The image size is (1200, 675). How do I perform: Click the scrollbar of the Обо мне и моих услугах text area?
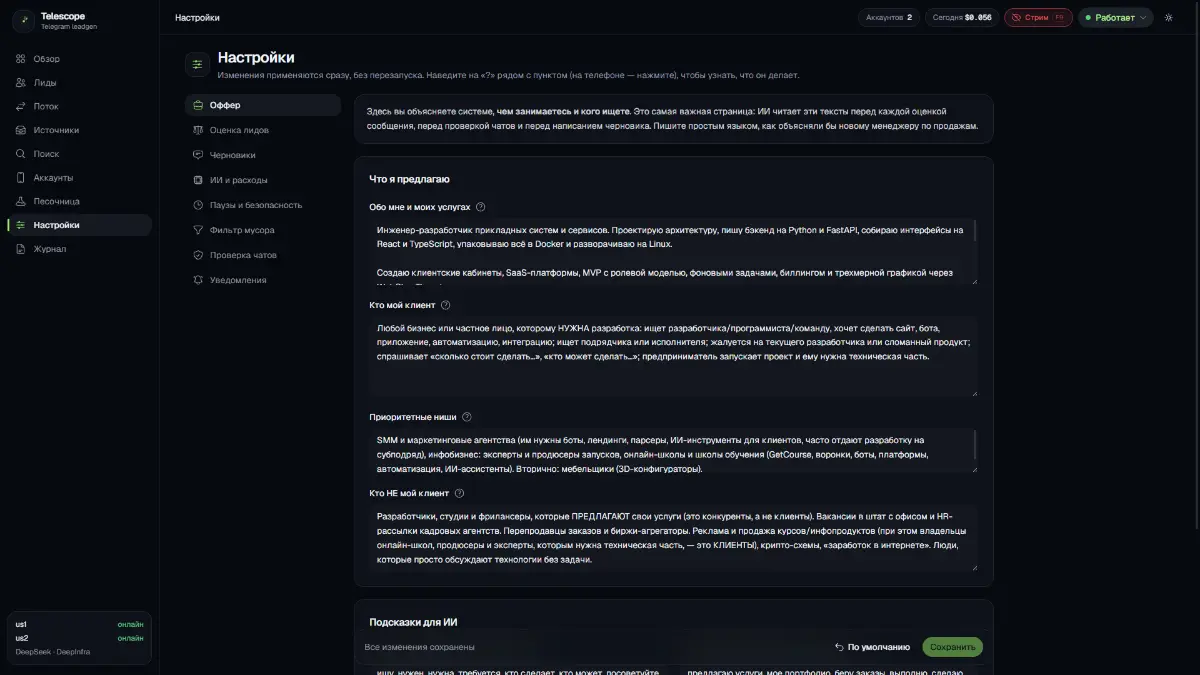click(x=975, y=232)
